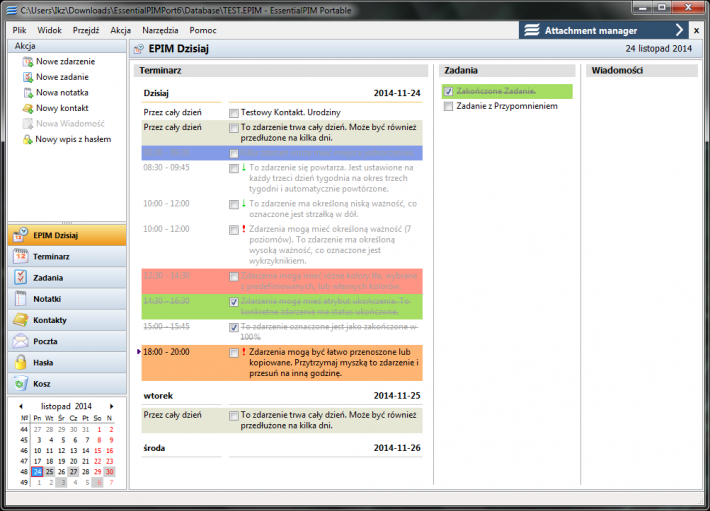Select day 27 in week 48

coord(73,472)
